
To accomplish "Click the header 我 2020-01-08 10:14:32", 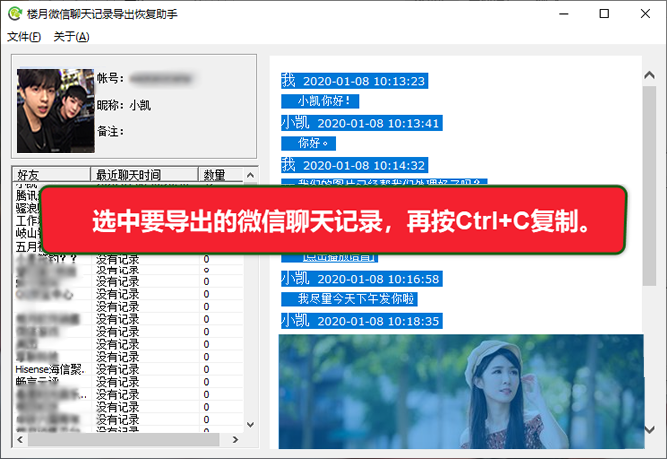I will click(x=354, y=165).
